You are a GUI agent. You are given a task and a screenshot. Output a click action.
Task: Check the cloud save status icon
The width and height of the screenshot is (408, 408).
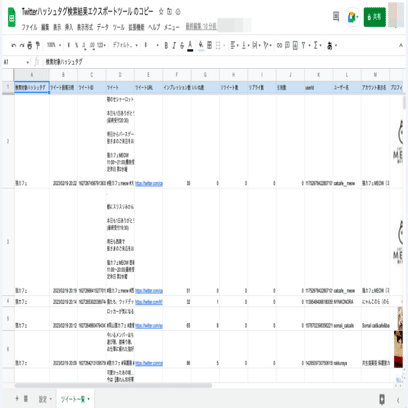(178, 12)
